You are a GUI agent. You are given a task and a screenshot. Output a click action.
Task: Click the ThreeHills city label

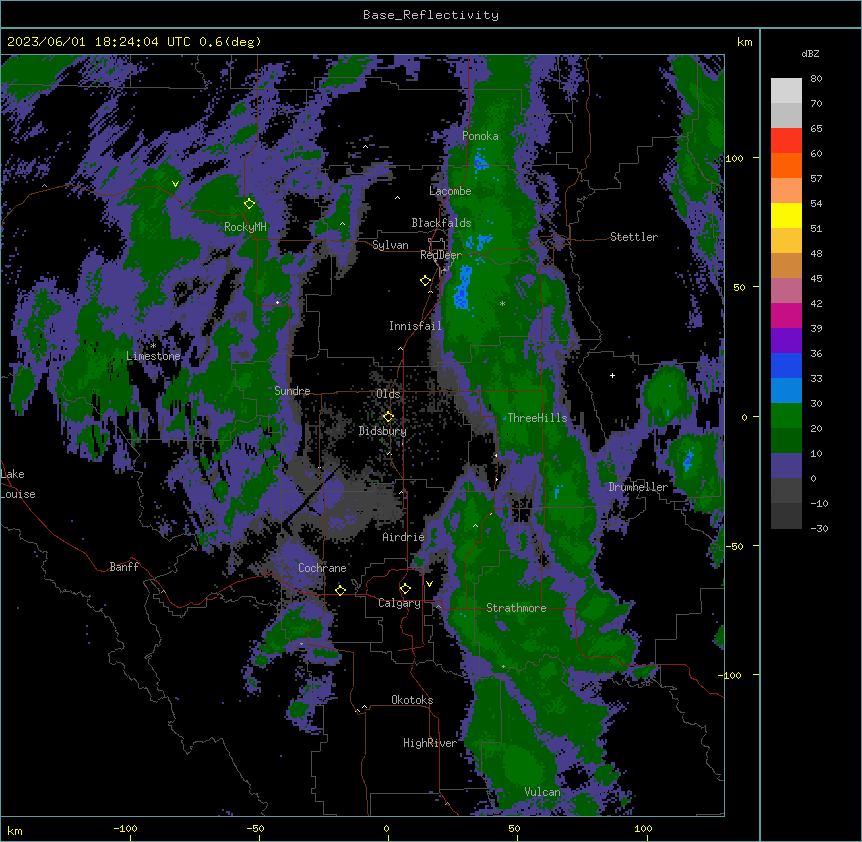[x=537, y=418]
